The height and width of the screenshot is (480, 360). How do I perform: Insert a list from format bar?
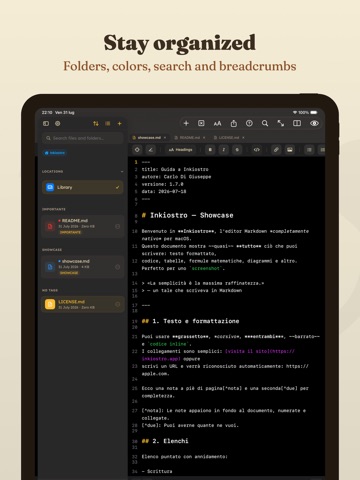tap(309, 150)
